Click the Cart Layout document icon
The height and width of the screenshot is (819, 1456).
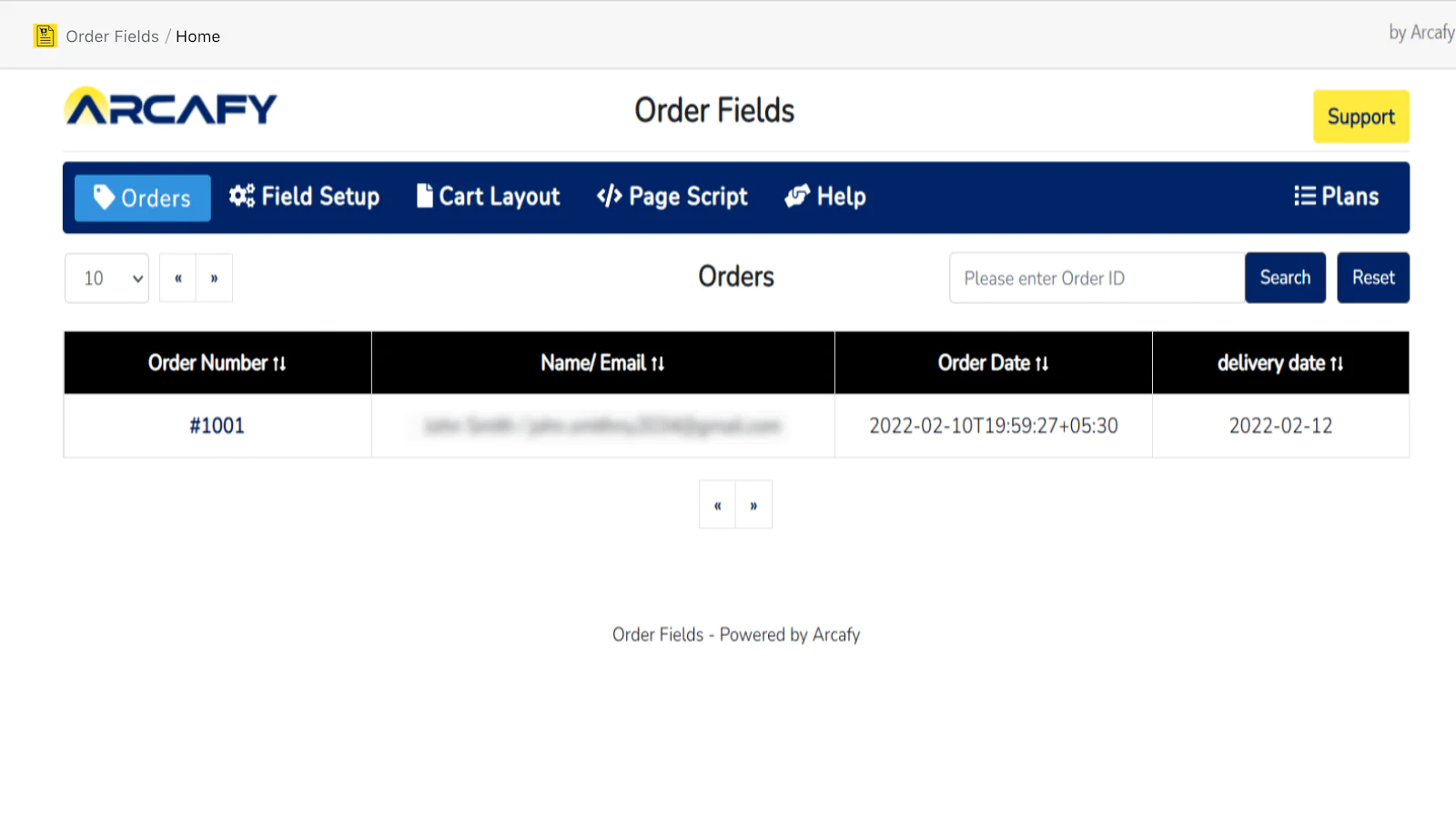pyautogui.click(x=424, y=195)
